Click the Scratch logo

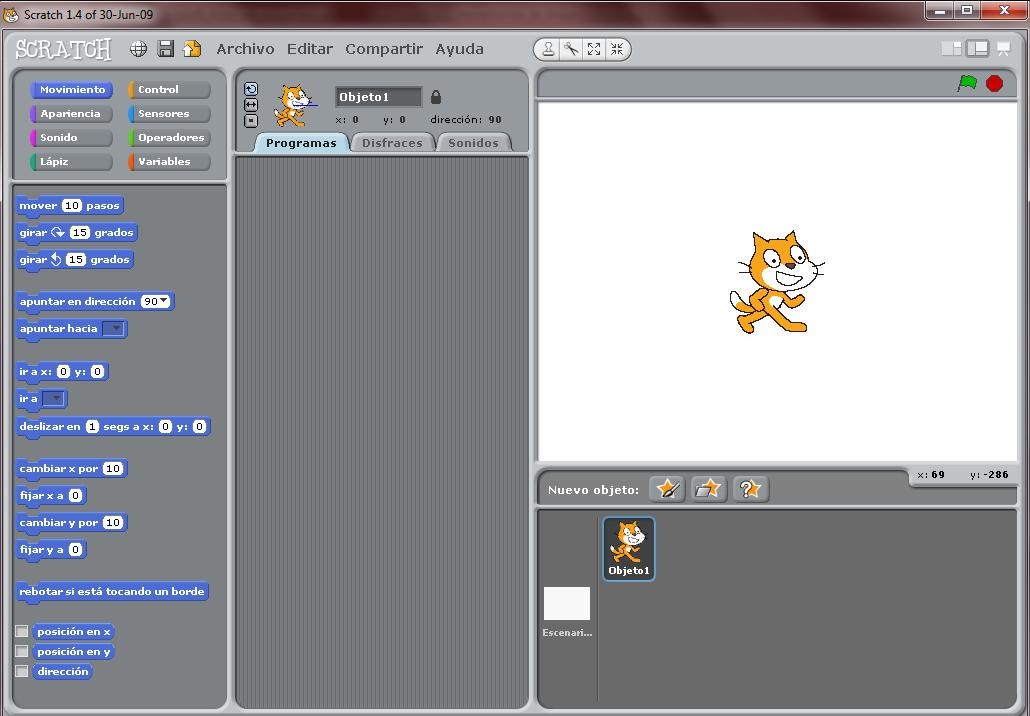click(x=63, y=49)
